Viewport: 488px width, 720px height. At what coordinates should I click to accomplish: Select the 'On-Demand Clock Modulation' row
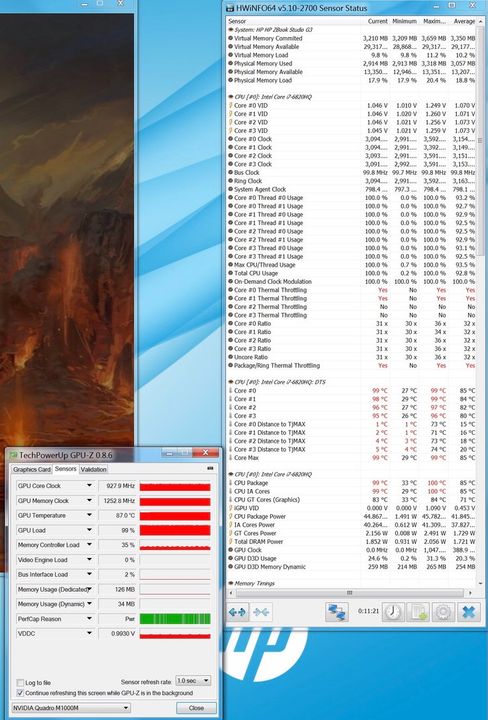coord(352,282)
